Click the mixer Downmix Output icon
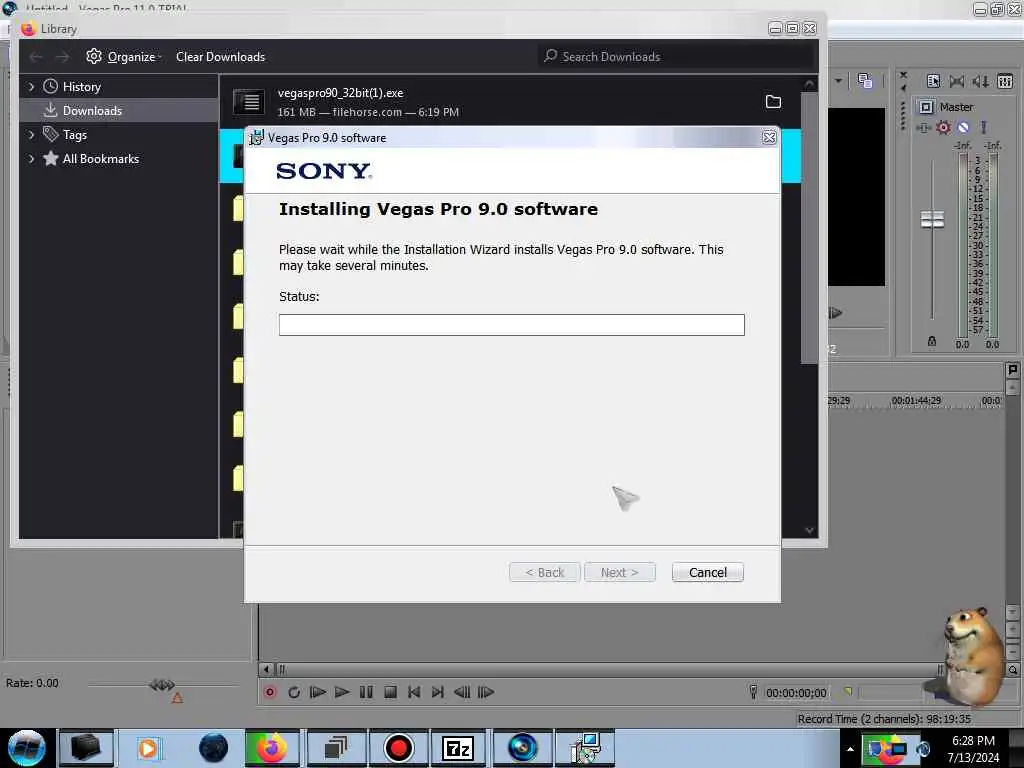 [x=957, y=81]
